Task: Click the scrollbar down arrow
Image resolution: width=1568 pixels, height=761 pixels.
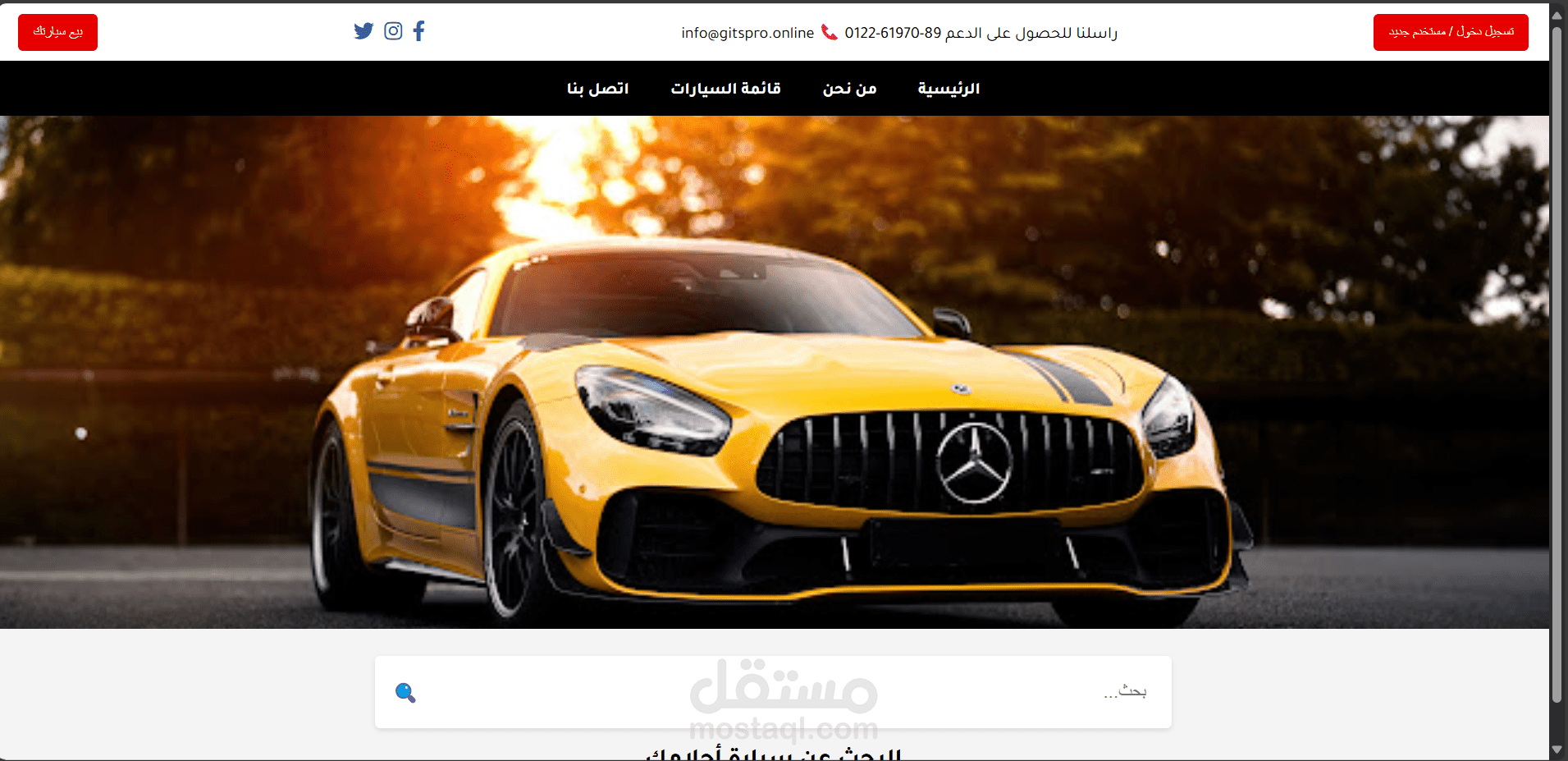Action: 1557,750
